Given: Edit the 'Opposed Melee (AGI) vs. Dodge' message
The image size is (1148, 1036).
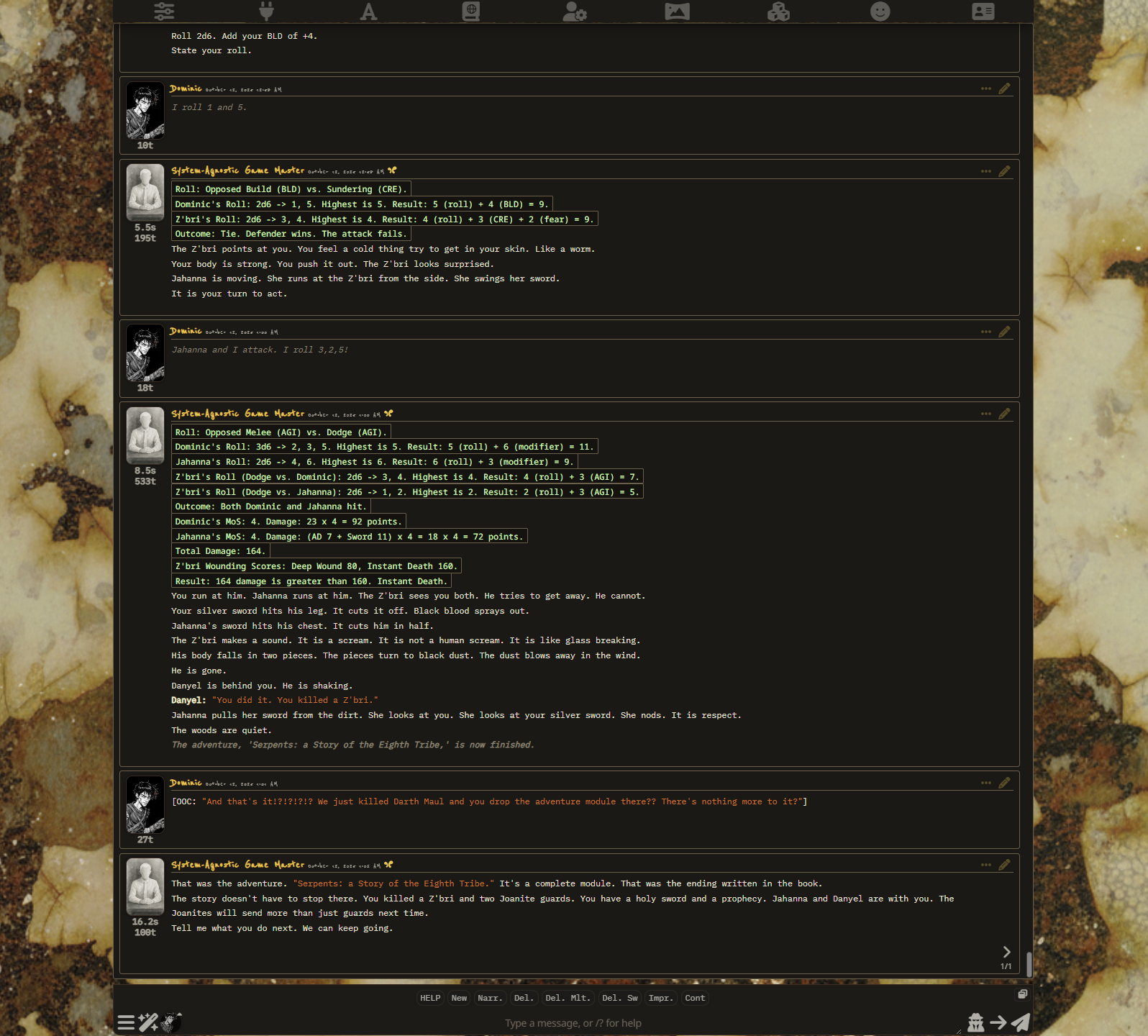Looking at the screenshot, I should [x=1004, y=414].
